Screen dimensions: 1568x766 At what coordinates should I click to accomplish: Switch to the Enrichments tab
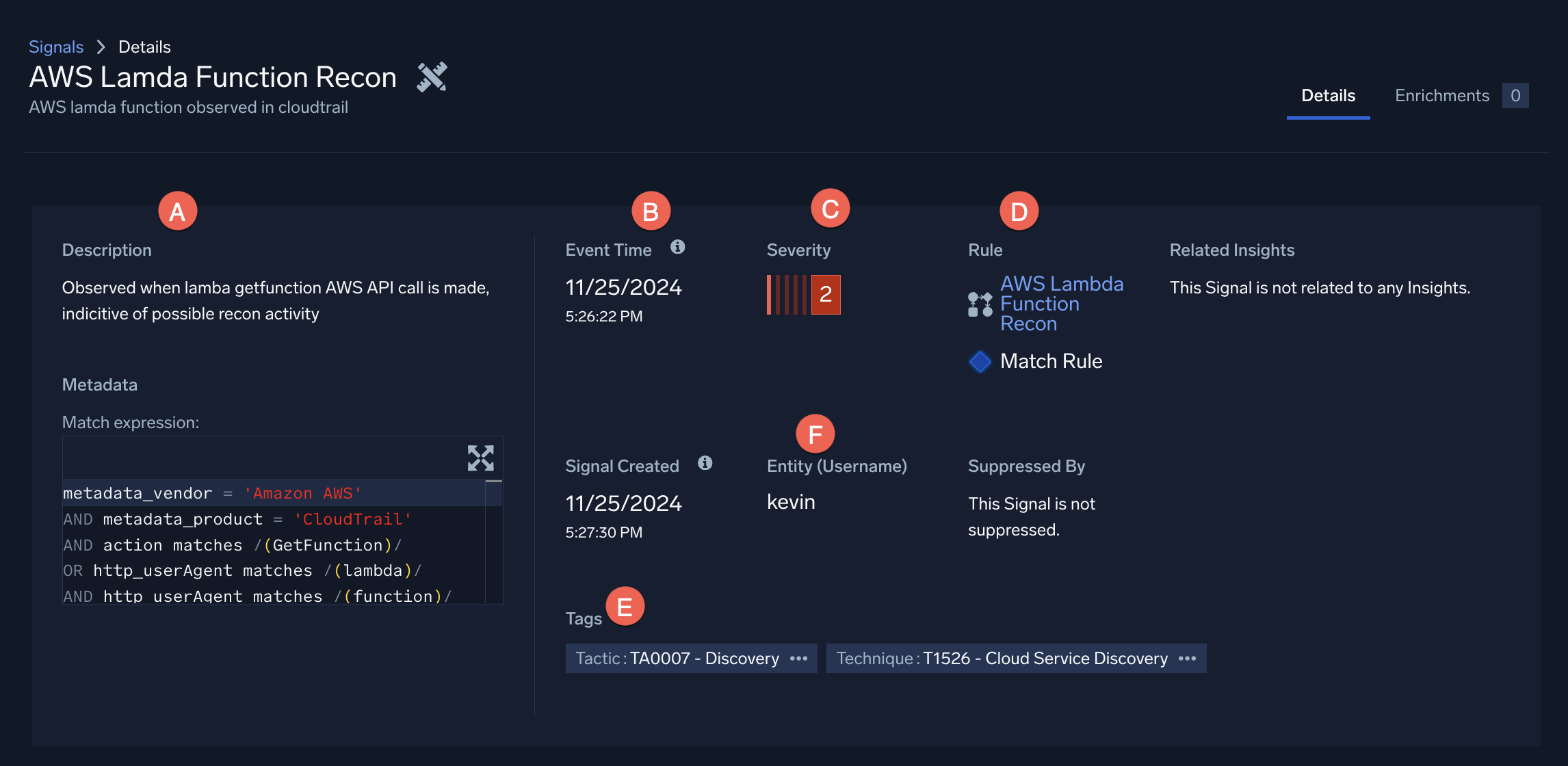coord(1441,96)
